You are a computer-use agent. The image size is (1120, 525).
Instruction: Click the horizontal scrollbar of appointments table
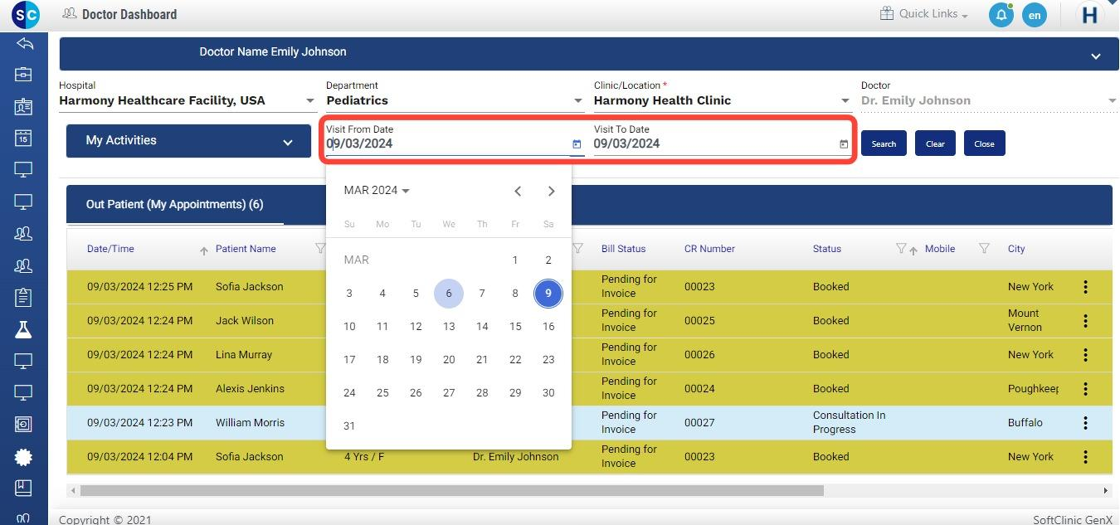point(451,491)
